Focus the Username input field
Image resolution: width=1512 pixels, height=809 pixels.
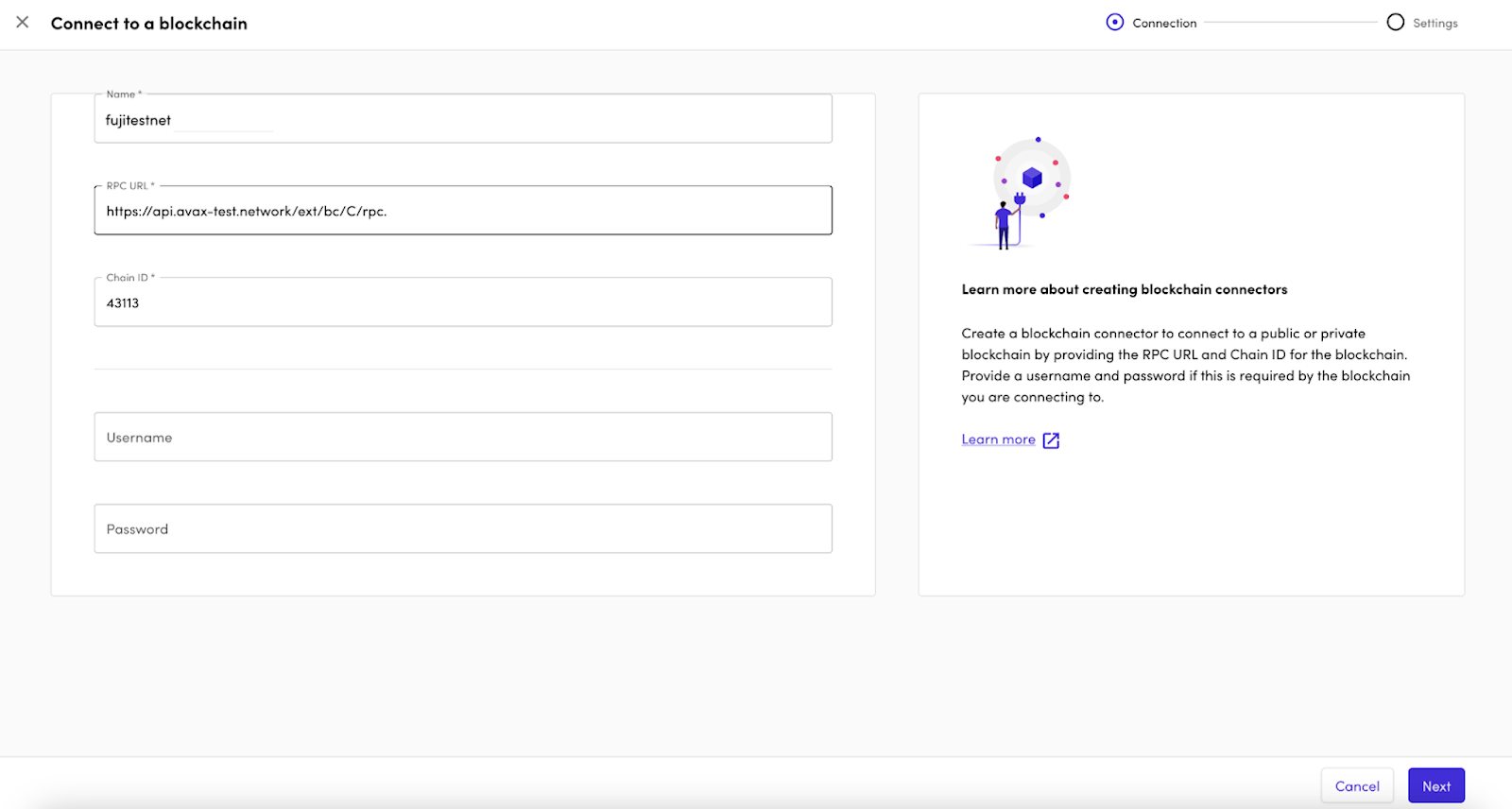point(463,438)
